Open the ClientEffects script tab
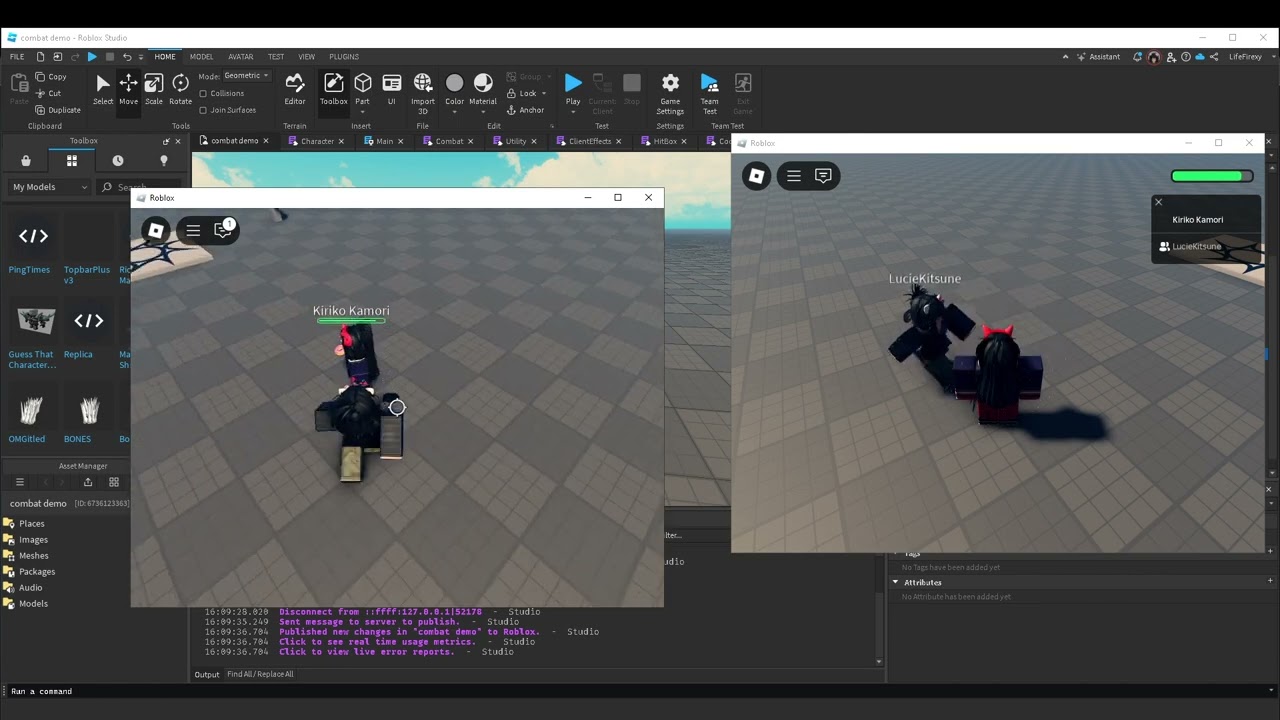The height and width of the screenshot is (720, 1280). point(589,141)
